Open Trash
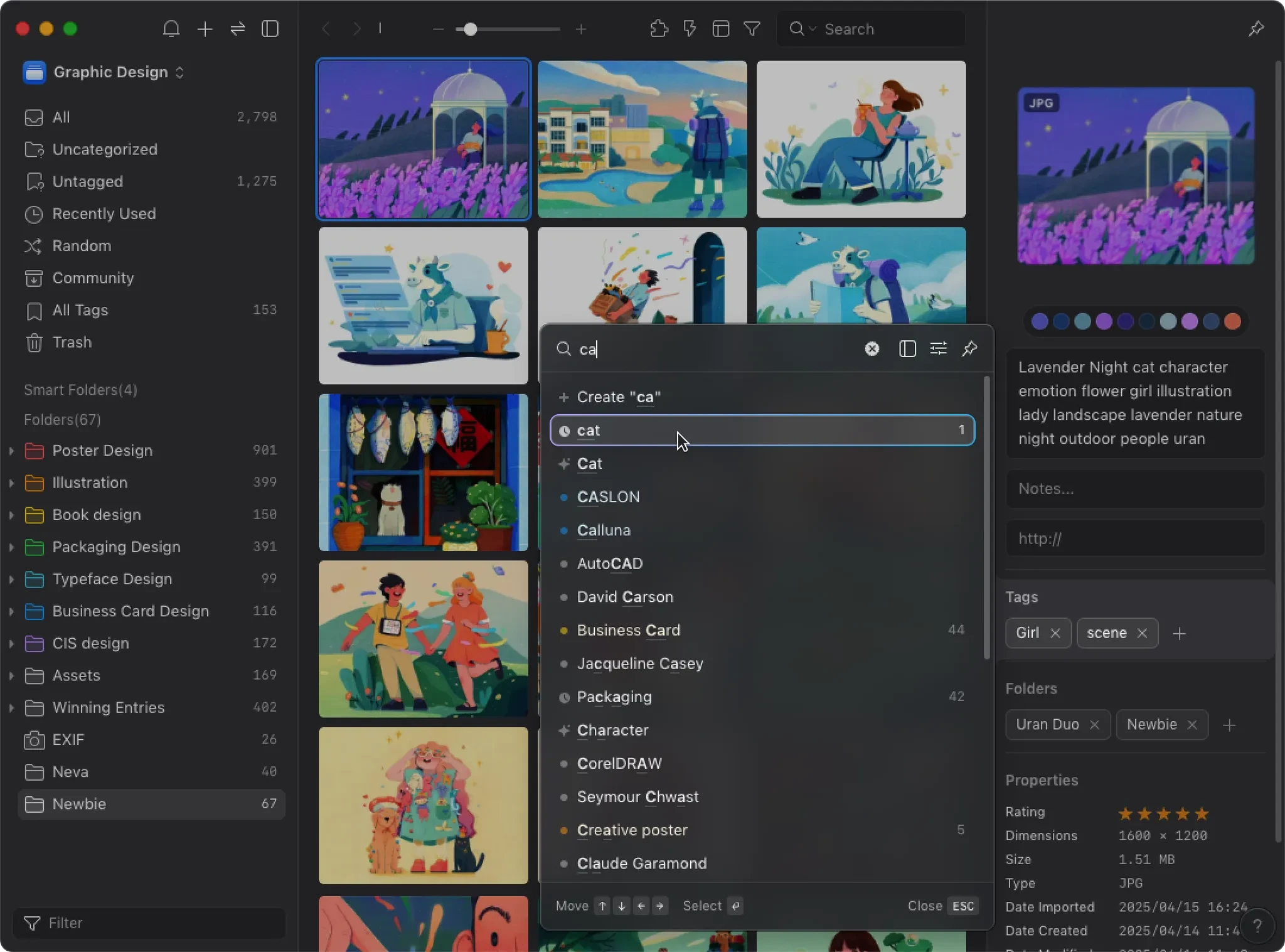 point(151,342)
